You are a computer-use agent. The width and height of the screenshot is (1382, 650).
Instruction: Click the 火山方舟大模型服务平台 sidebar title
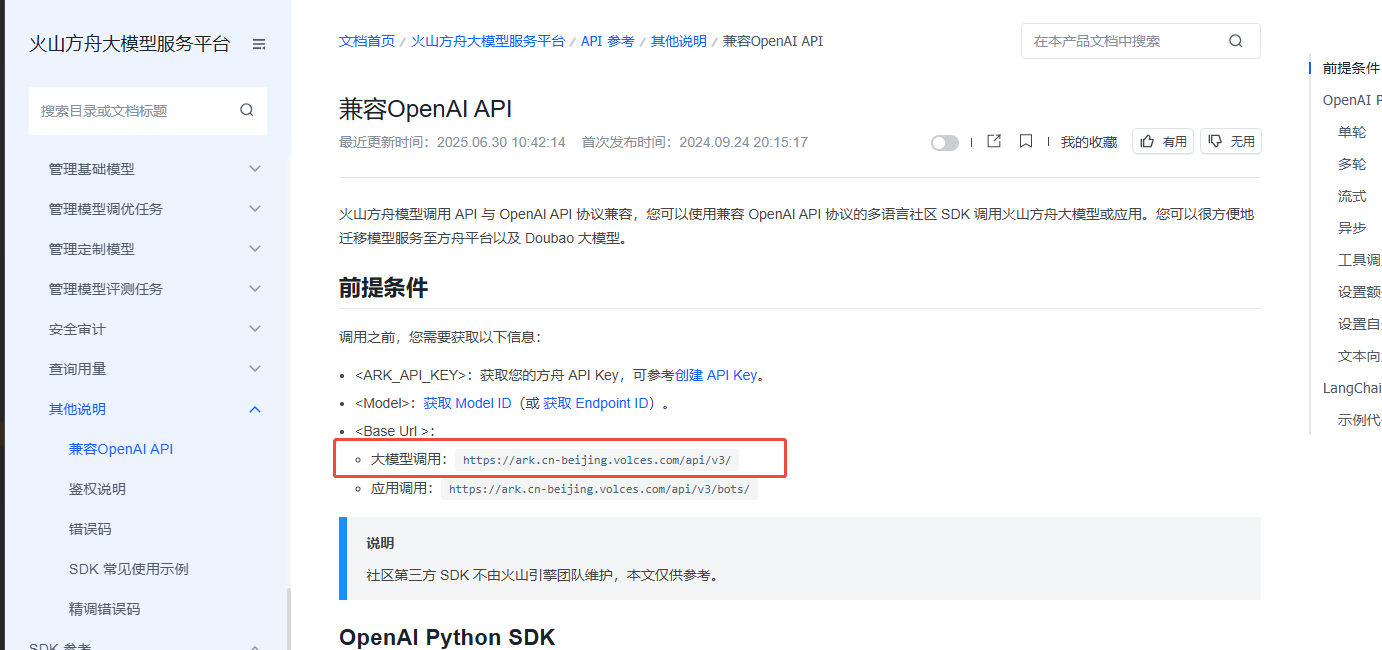[130, 44]
